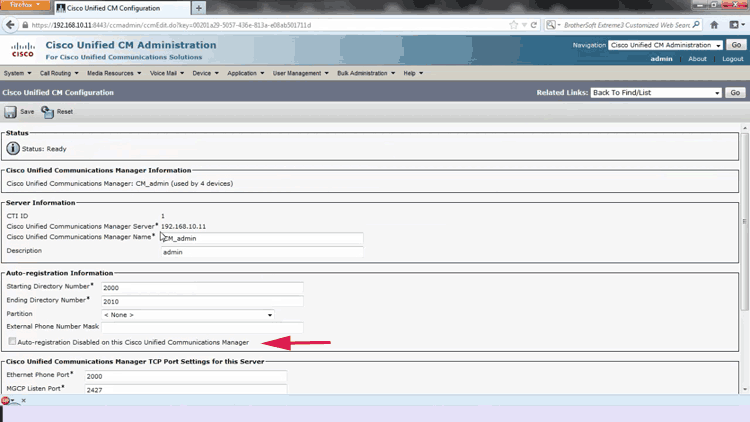Click the Ethernet Phone Port field

[186, 376]
